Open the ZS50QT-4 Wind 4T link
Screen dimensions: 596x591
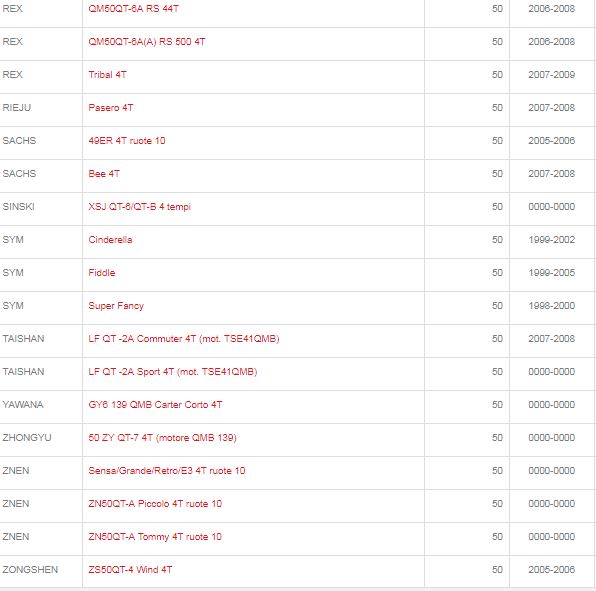[130, 570]
